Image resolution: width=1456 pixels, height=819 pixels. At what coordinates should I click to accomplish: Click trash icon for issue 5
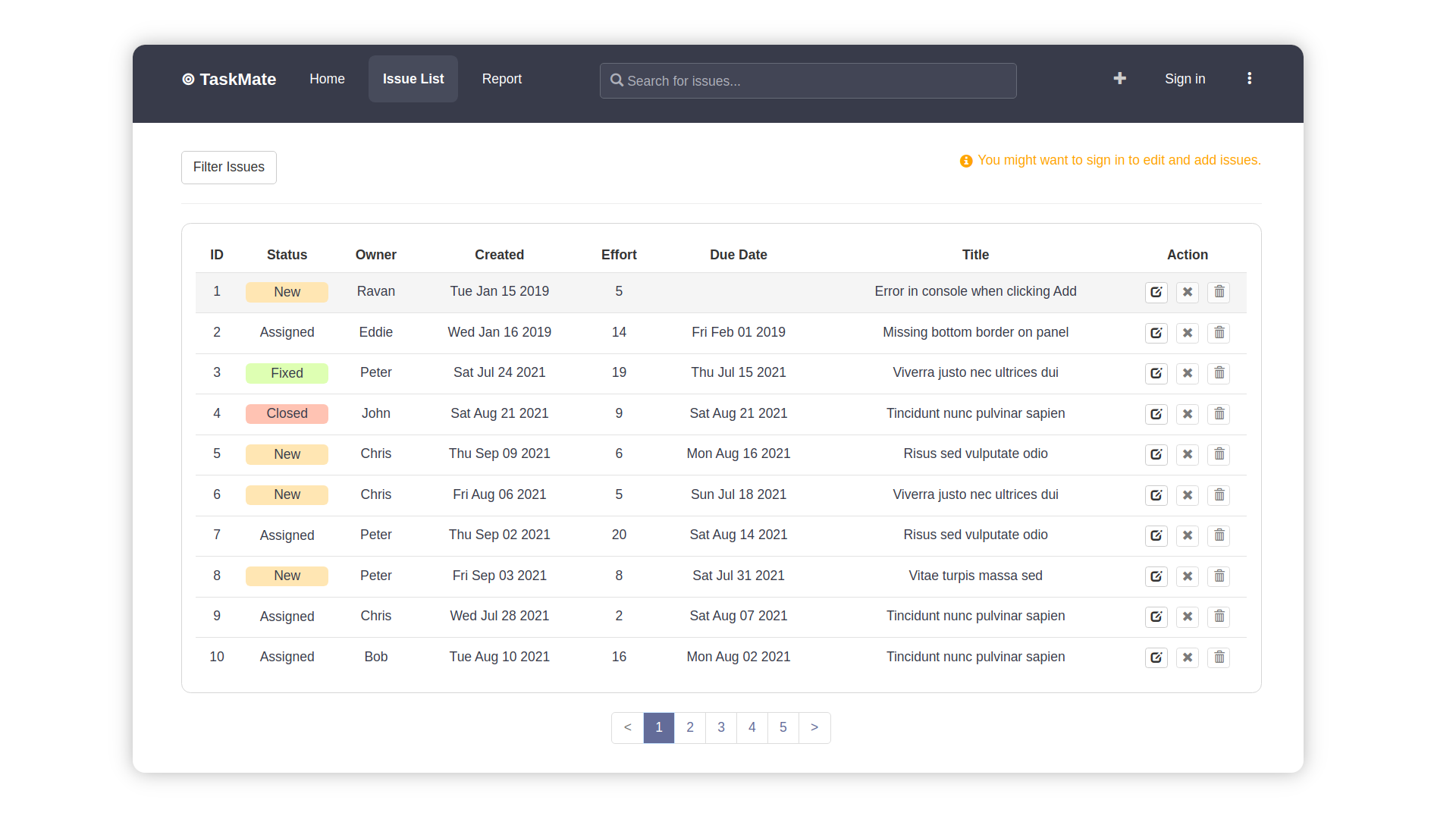(1219, 454)
